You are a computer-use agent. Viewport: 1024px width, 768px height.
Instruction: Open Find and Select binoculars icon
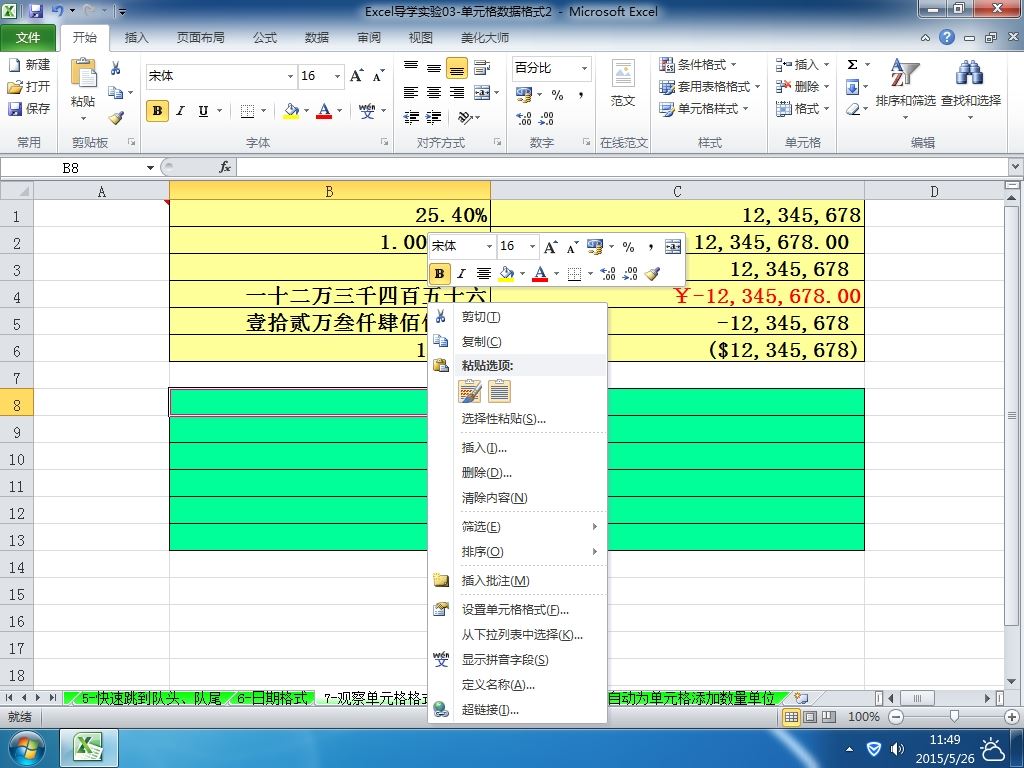[x=970, y=72]
